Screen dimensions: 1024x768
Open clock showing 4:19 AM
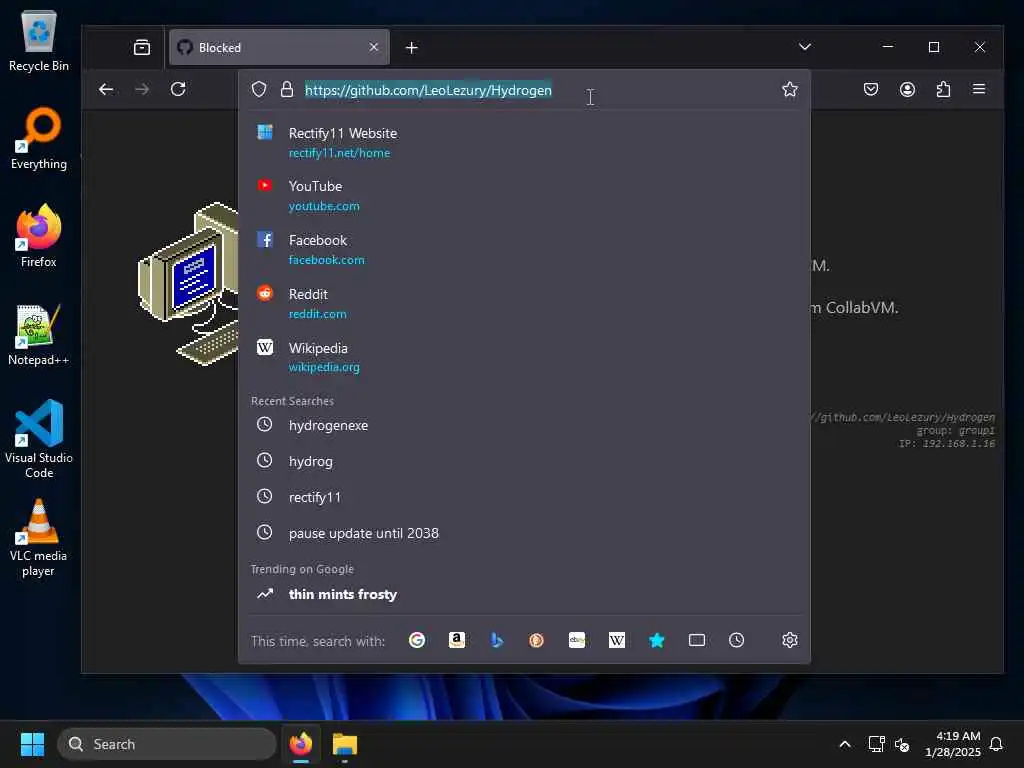tap(953, 744)
